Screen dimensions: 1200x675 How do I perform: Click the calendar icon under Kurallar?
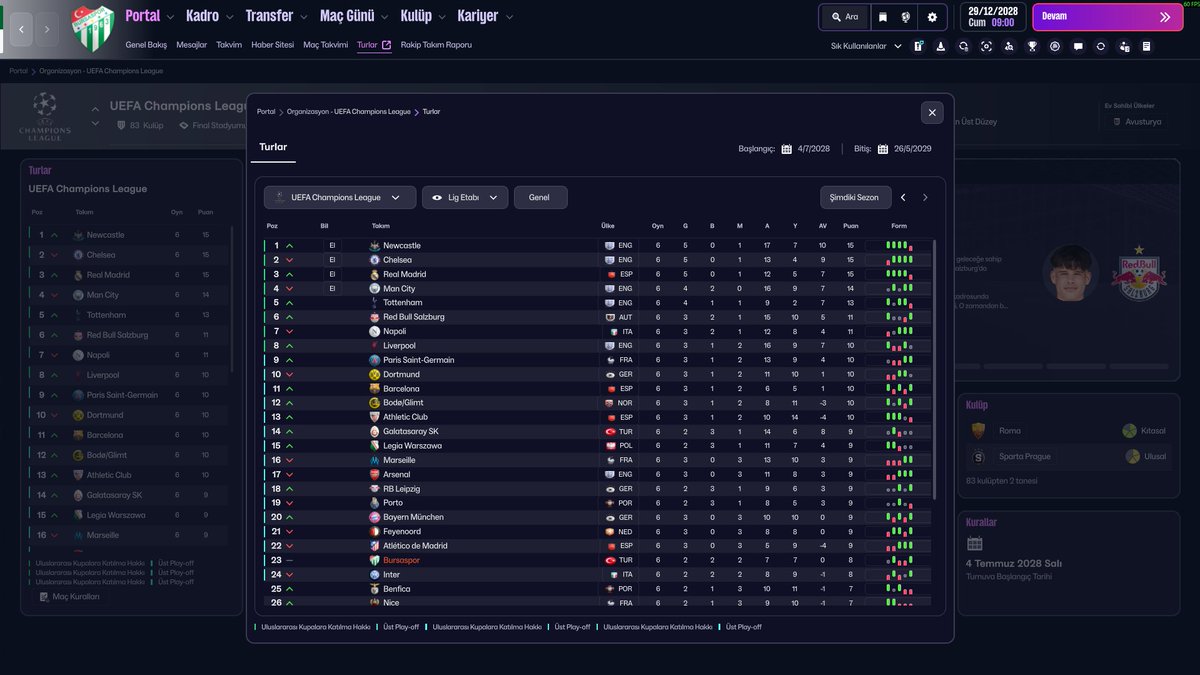point(975,544)
